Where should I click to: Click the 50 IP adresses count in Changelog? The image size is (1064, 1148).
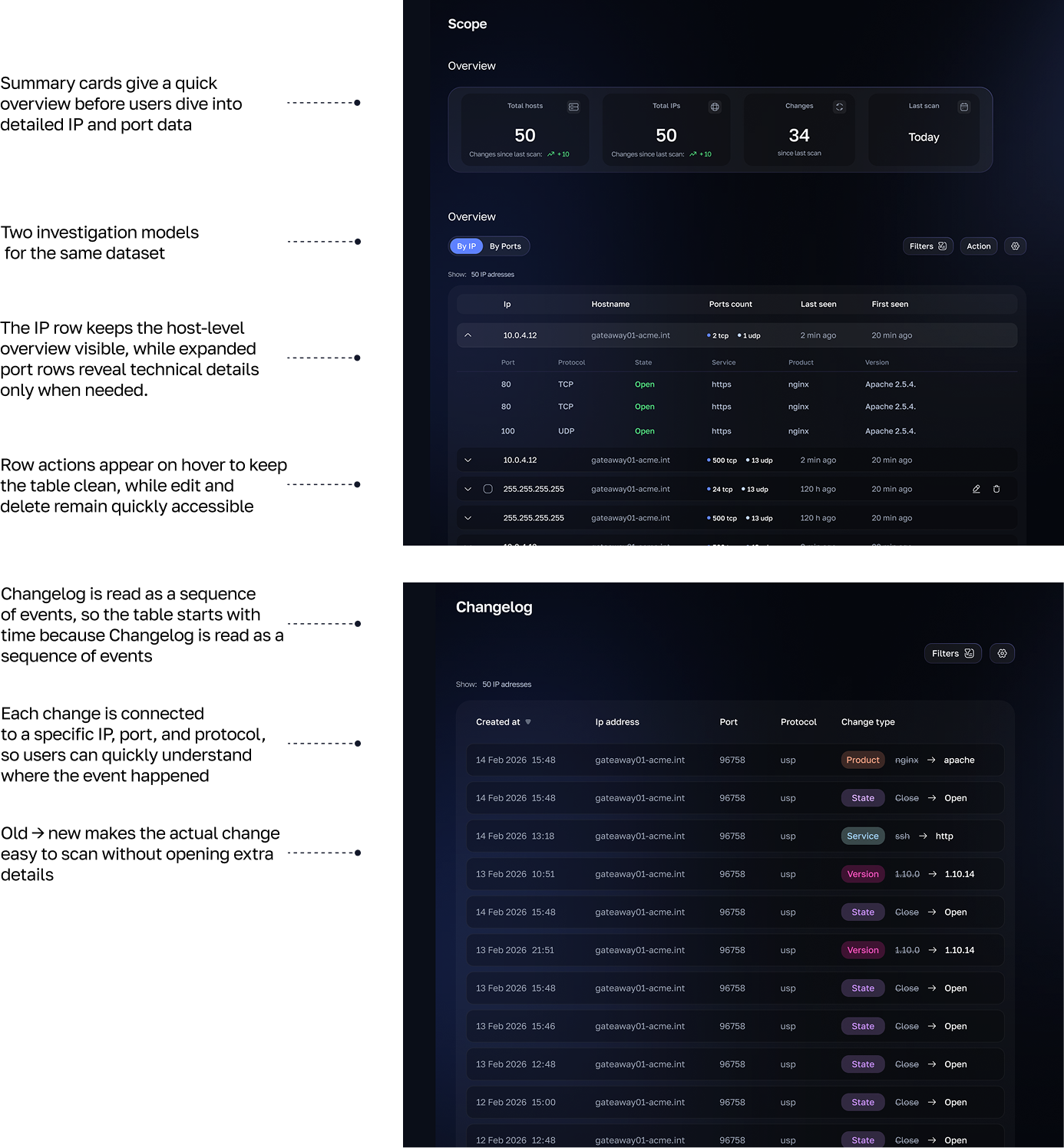(507, 685)
